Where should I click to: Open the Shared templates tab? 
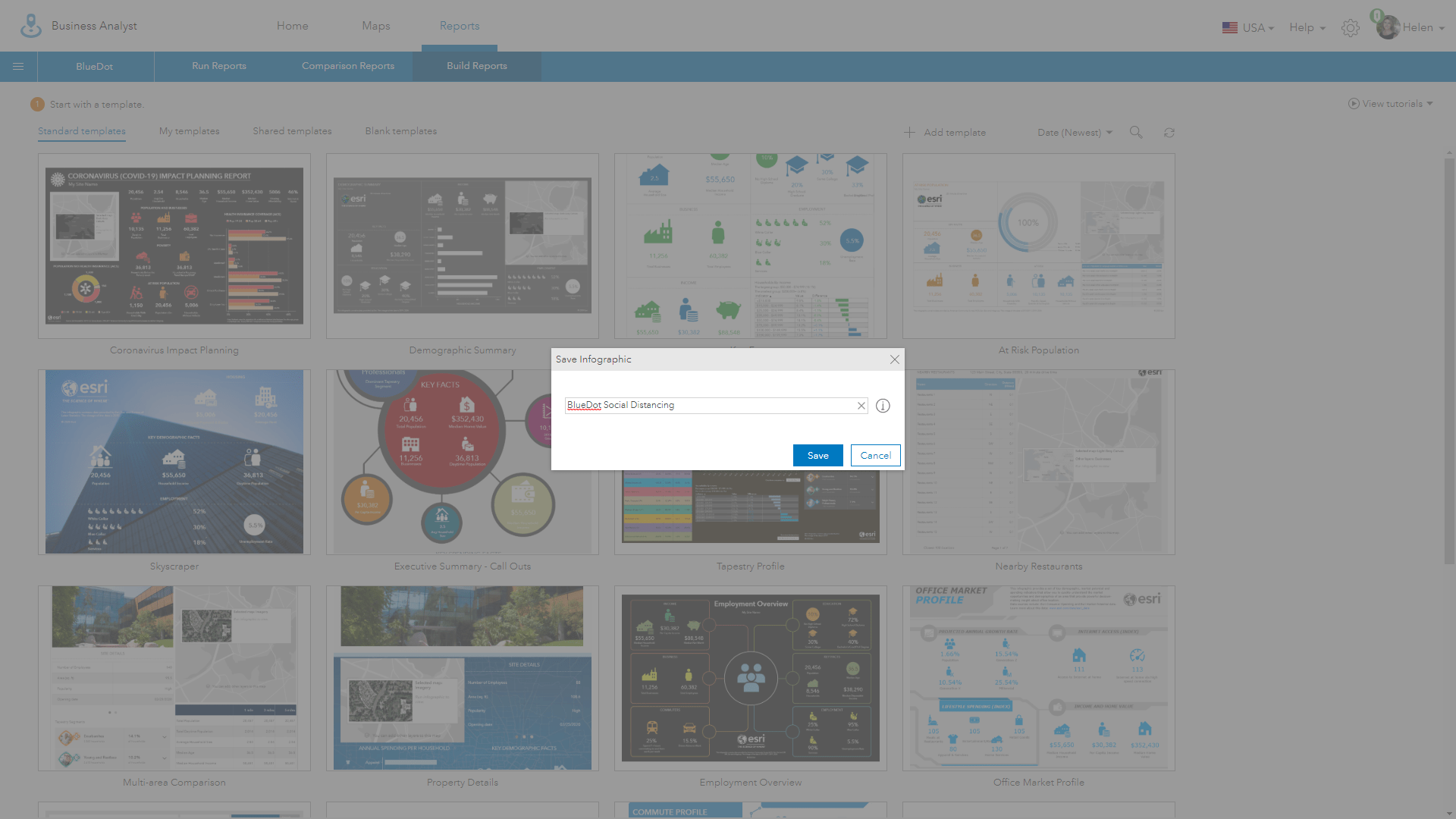coord(293,131)
